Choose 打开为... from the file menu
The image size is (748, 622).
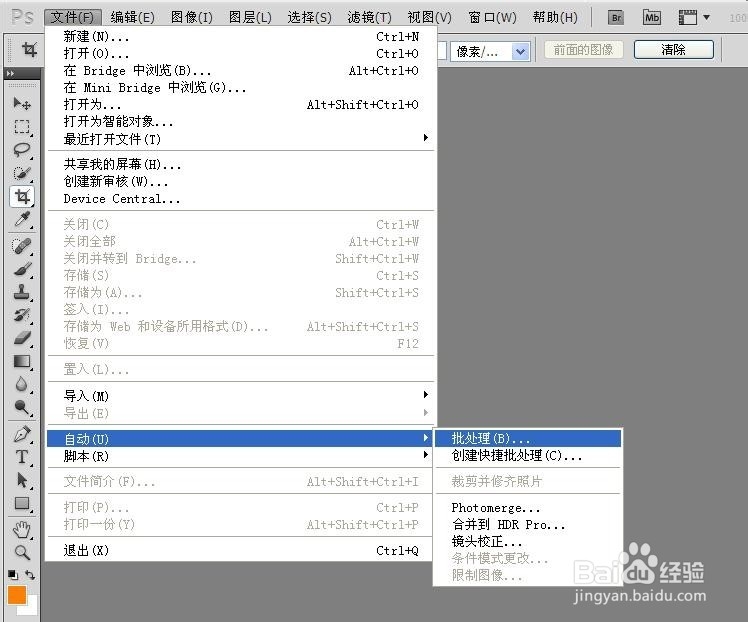(x=241, y=104)
